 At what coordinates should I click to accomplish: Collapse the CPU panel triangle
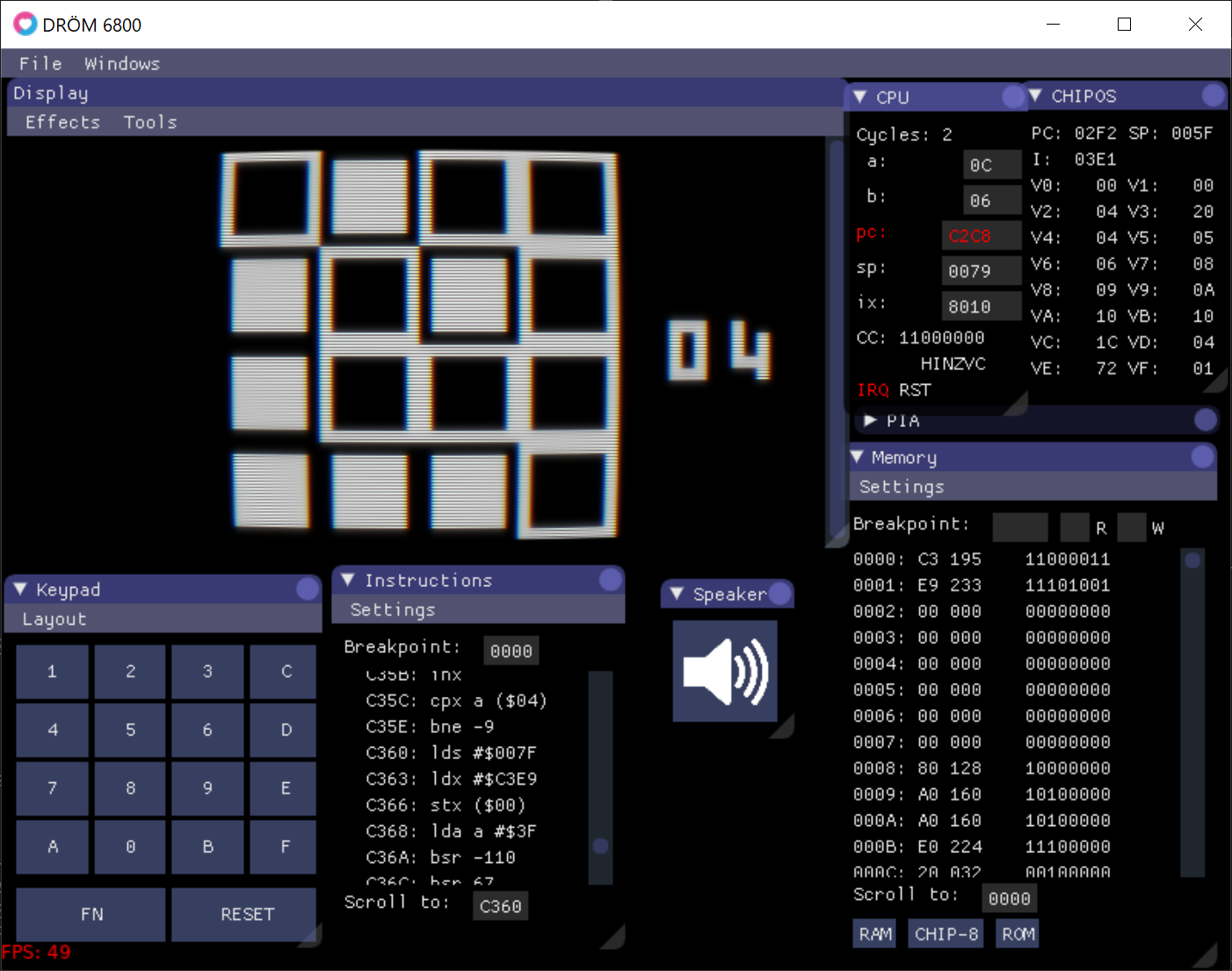click(x=860, y=97)
